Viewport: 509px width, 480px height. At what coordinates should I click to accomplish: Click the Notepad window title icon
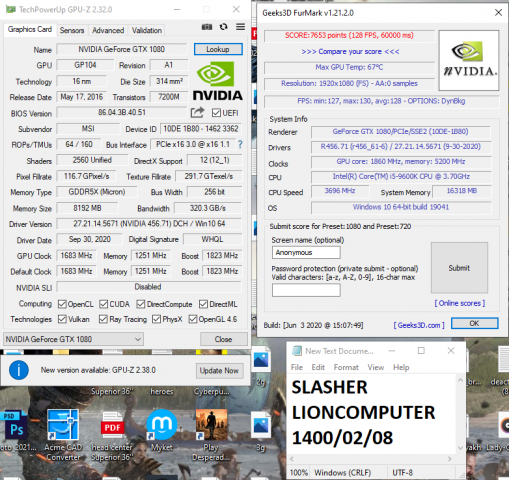tap(297, 351)
